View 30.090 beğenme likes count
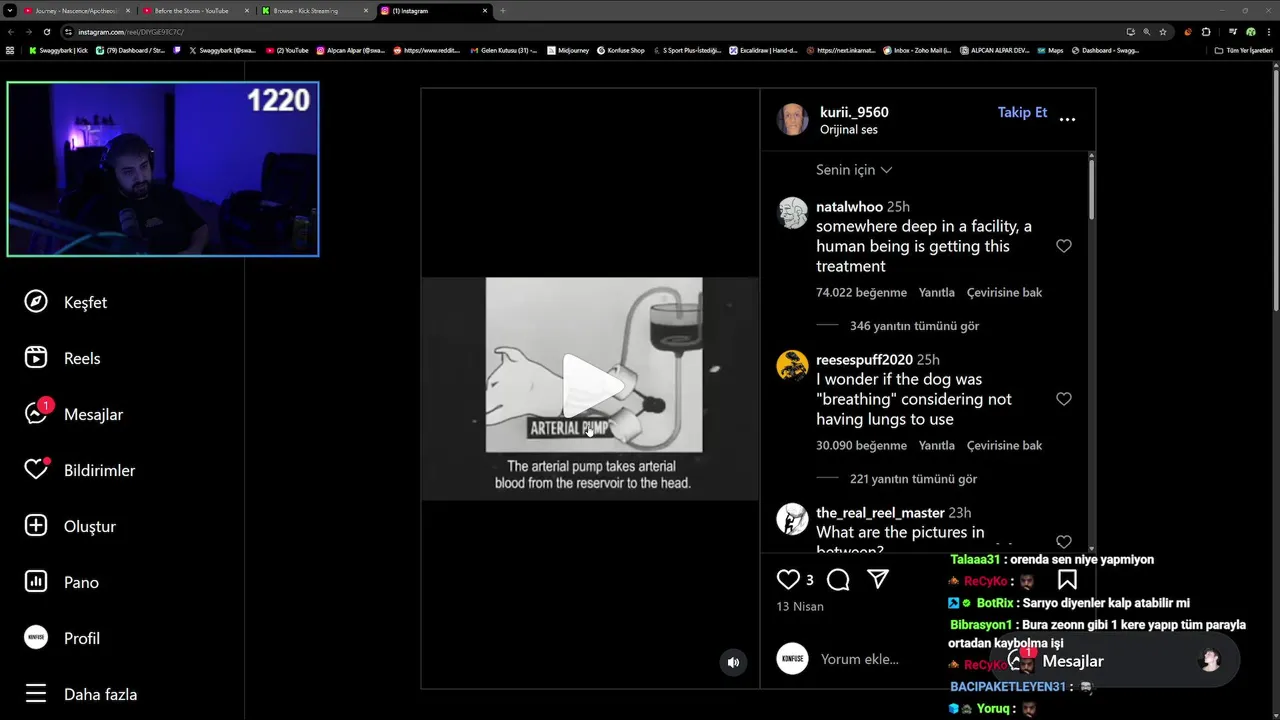The image size is (1280, 720). [x=861, y=446]
